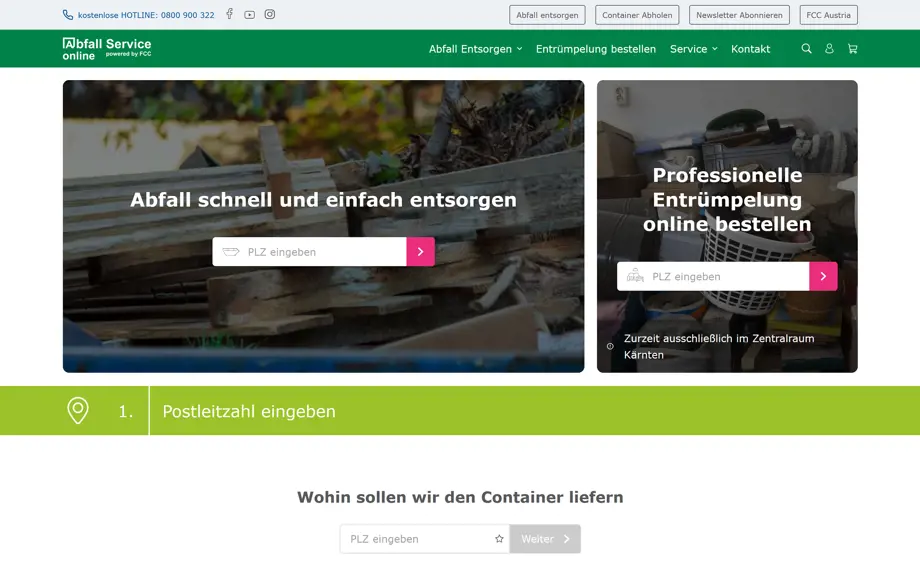Screen dimensions: 920x574
Task: Click the search magnifier icon
Action: (x=806, y=49)
